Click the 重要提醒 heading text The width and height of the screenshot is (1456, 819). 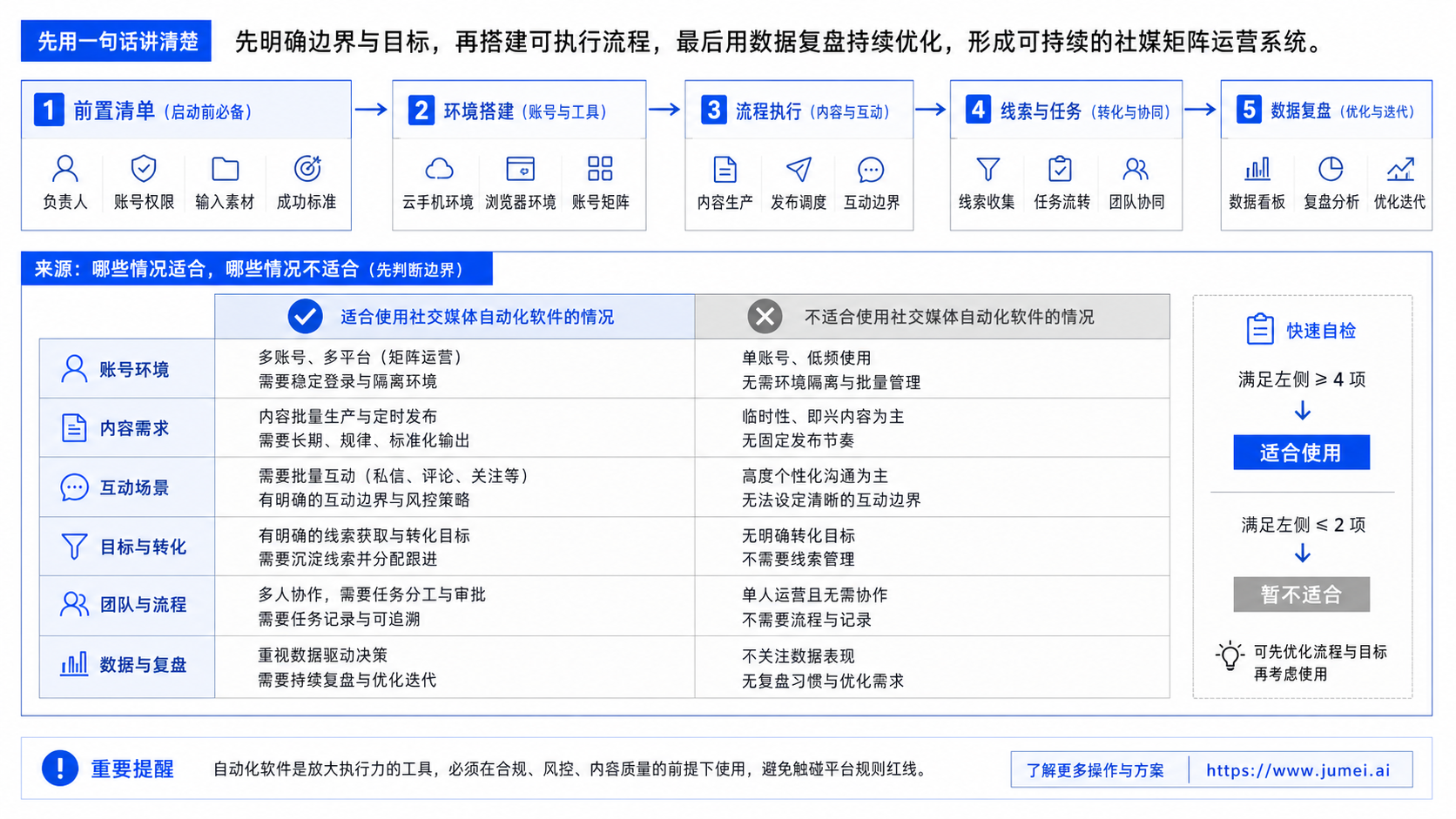[132, 769]
